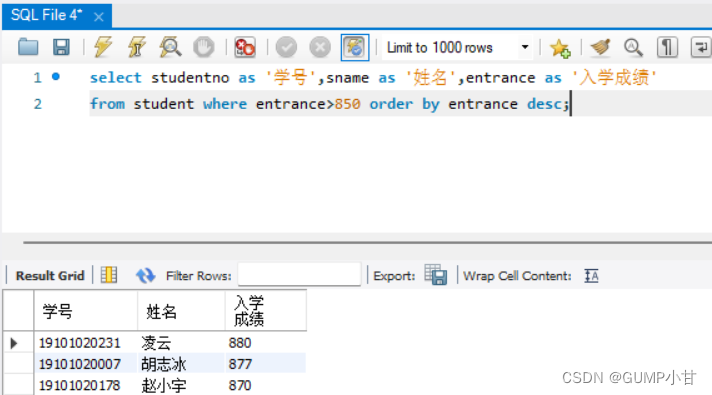Screen dimensions: 712x395
Task: Place cursor on 'from' keyword in line 2
Action: tap(107, 104)
